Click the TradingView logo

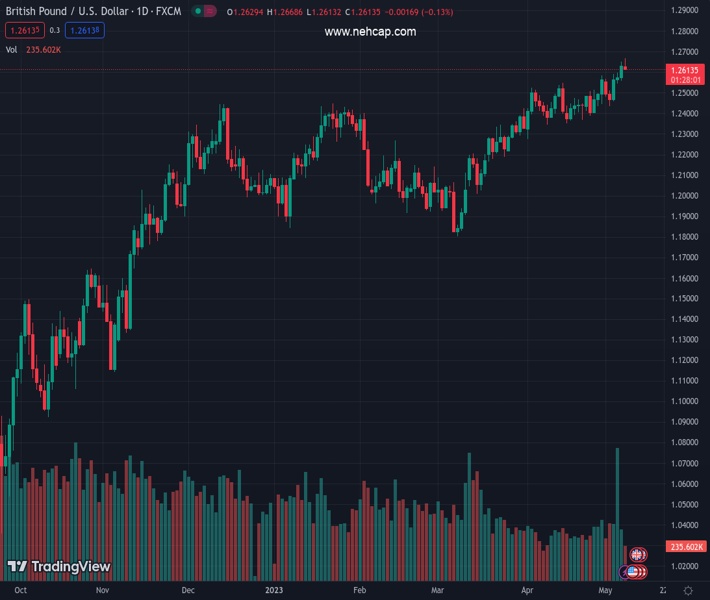click(x=58, y=567)
